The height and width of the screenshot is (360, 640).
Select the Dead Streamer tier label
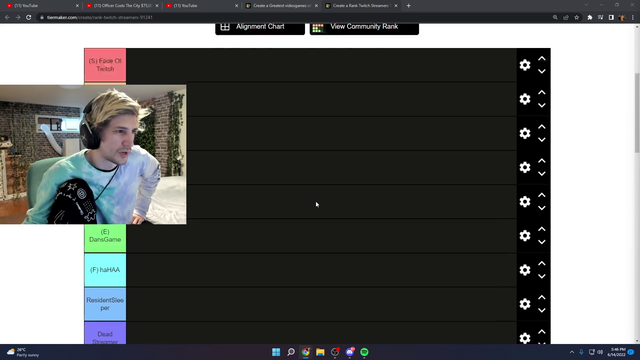(x=105, y=333)
